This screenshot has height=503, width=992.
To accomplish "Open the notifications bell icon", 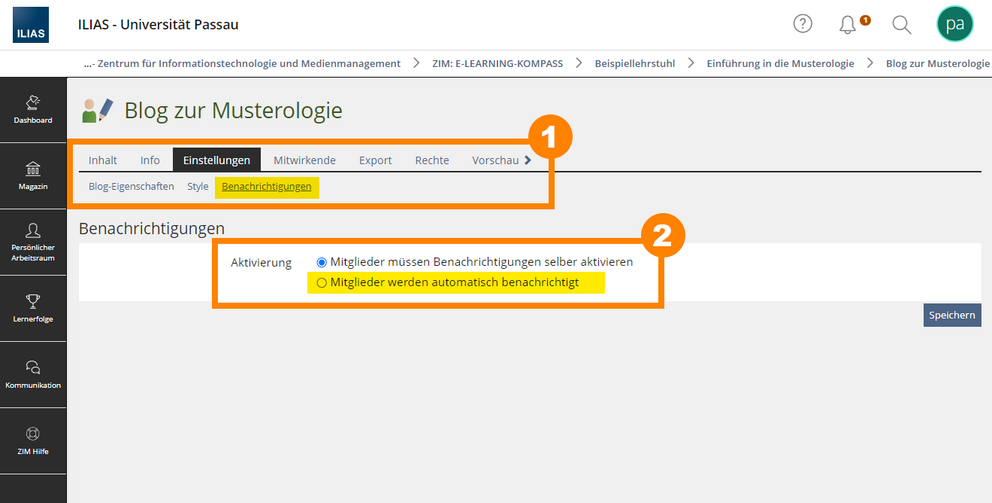I will (x=847, y=25).
